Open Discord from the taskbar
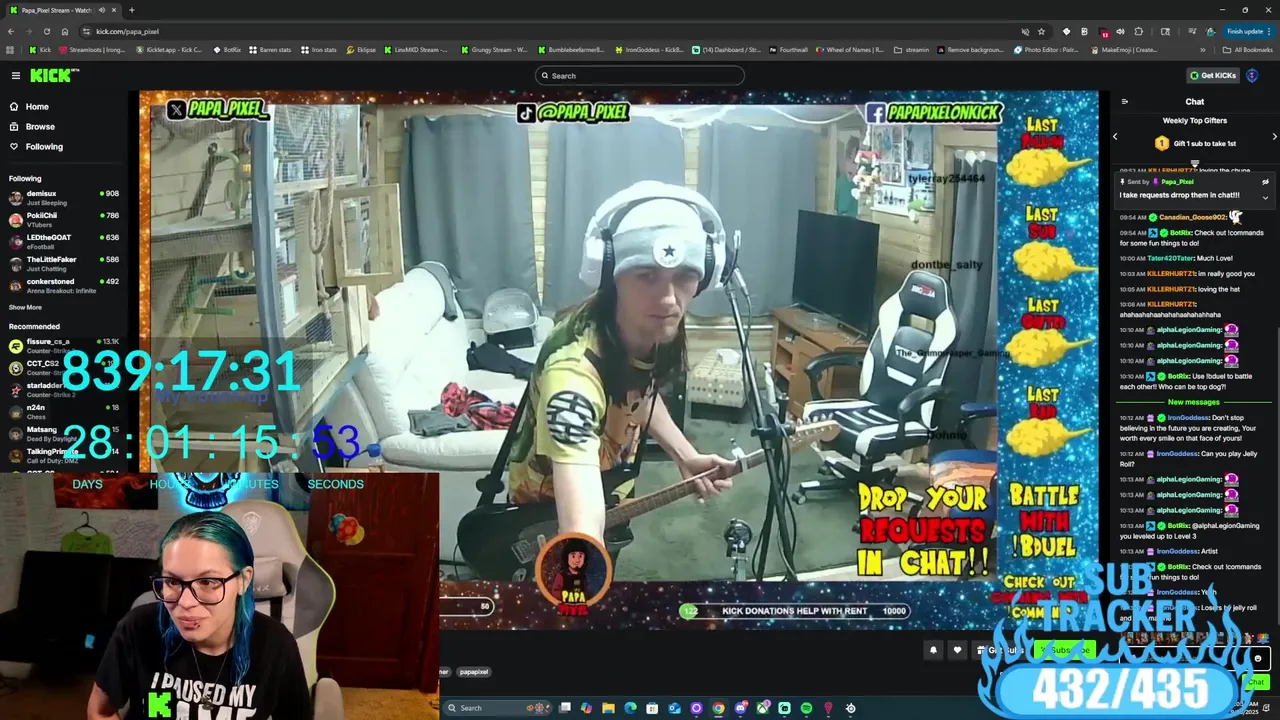The width and height of the screenshot is (1280, 720). pyautogui.click(x=740, y=708)
